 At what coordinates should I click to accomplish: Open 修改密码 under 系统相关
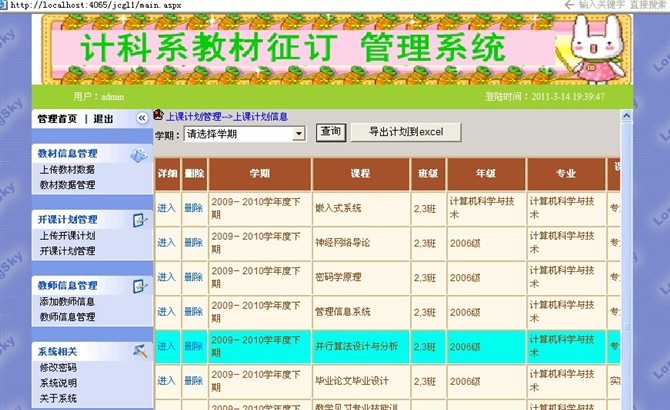(x=58, y=368)
